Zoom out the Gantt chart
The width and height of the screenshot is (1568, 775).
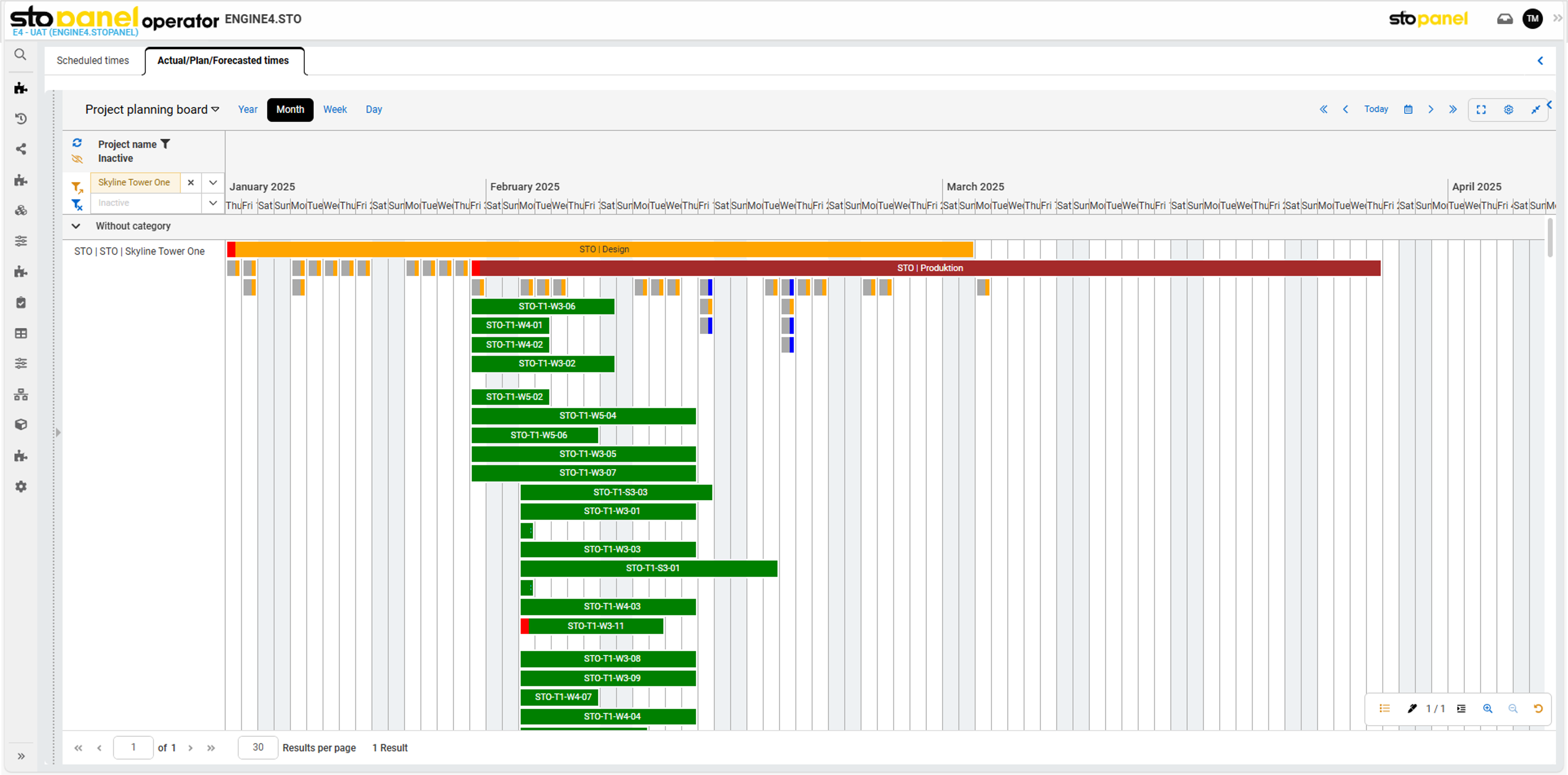click(x=1513, y=709)
